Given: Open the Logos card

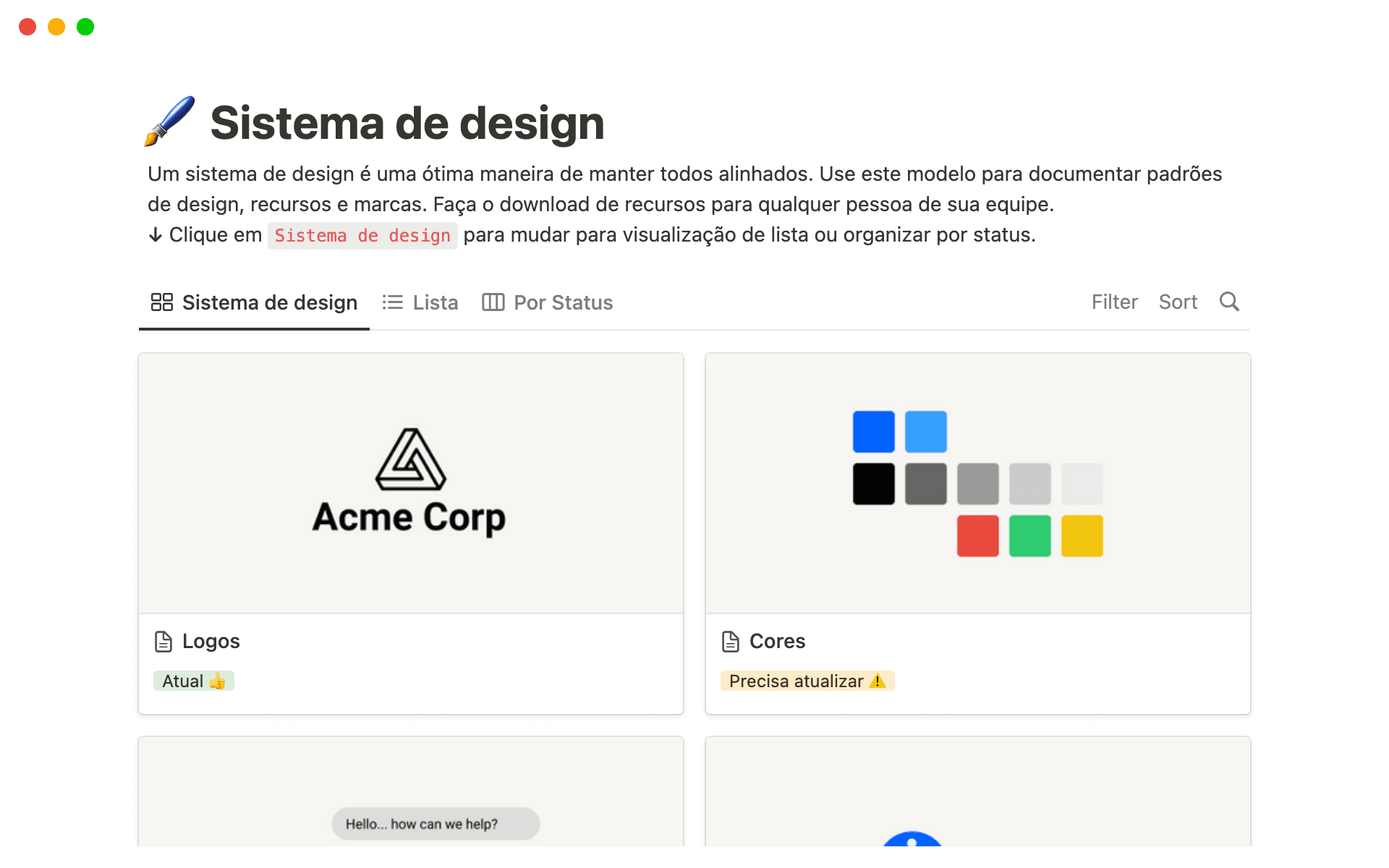Looking at the screenshot, I should coord(211,641).
